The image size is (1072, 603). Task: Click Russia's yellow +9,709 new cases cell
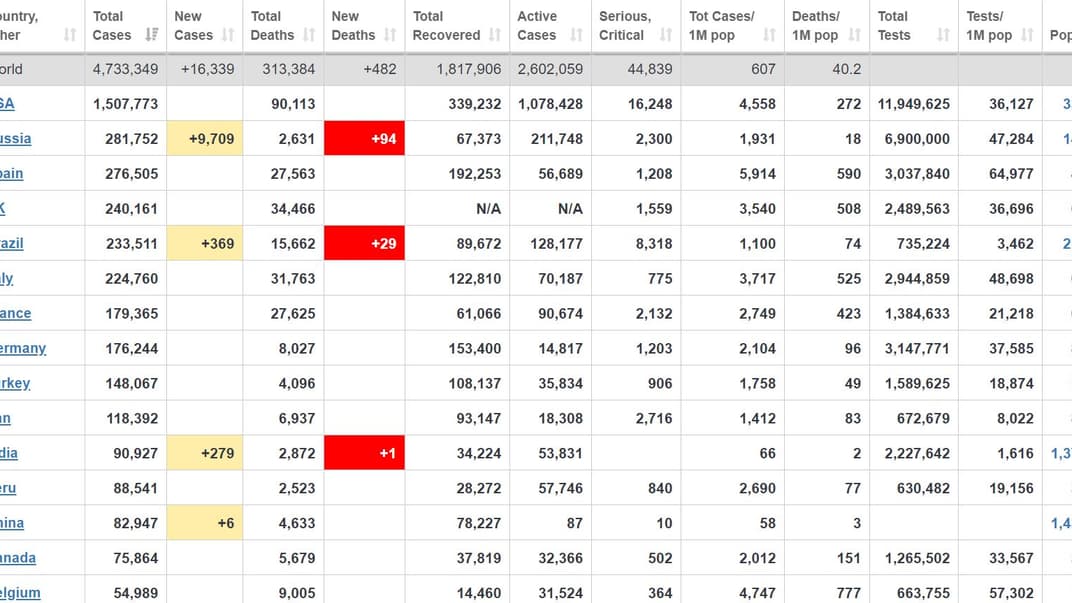204,139
